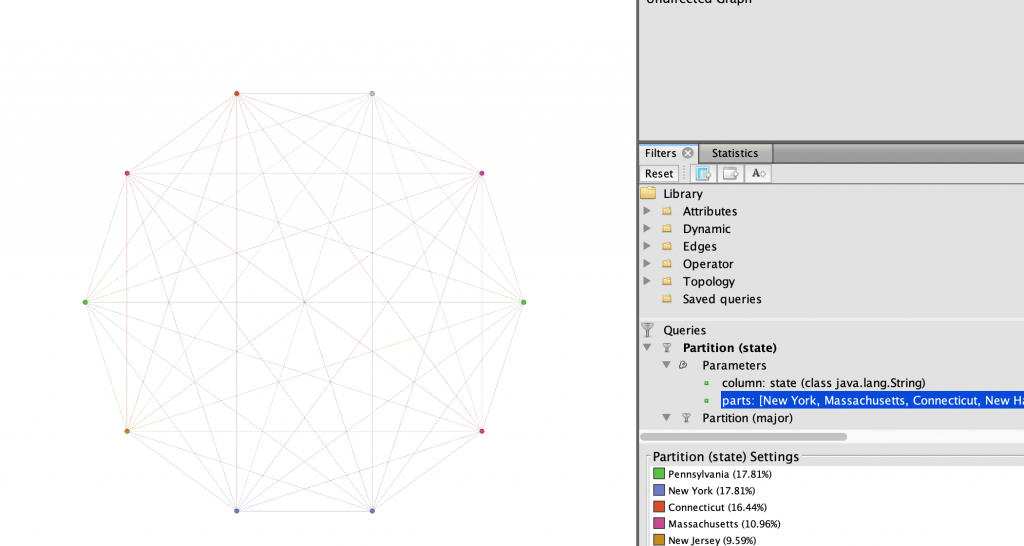Close the Filters tab with its x icon
1024x546 pixels.
(x=688, y=153)
